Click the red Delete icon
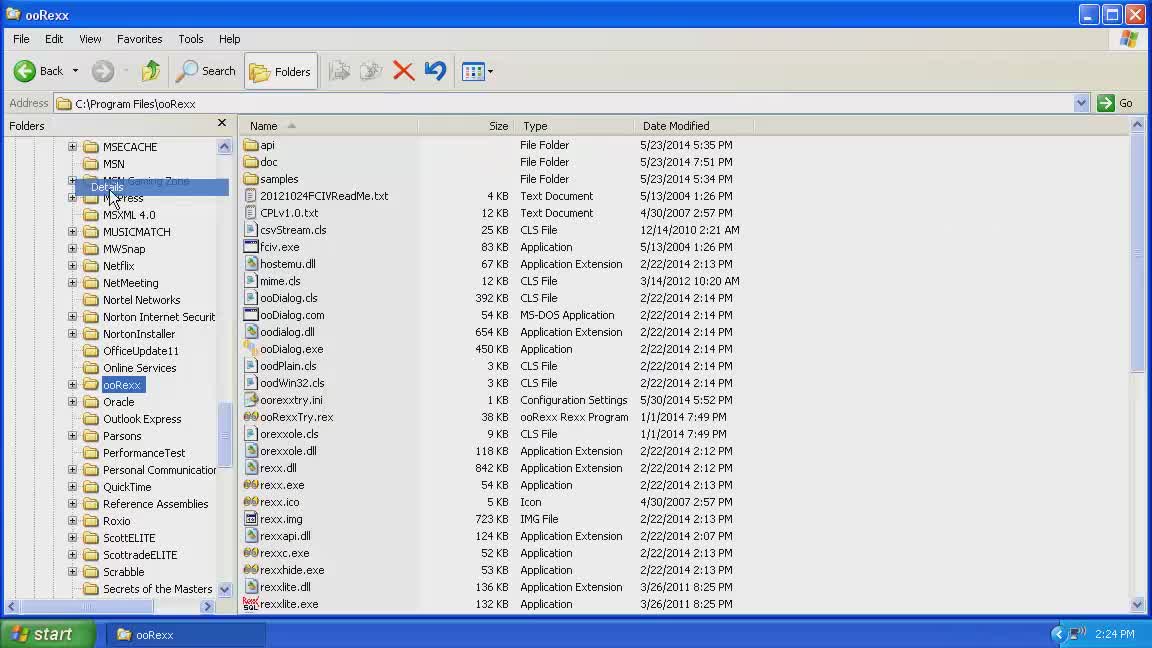 (x=403, y=71)
